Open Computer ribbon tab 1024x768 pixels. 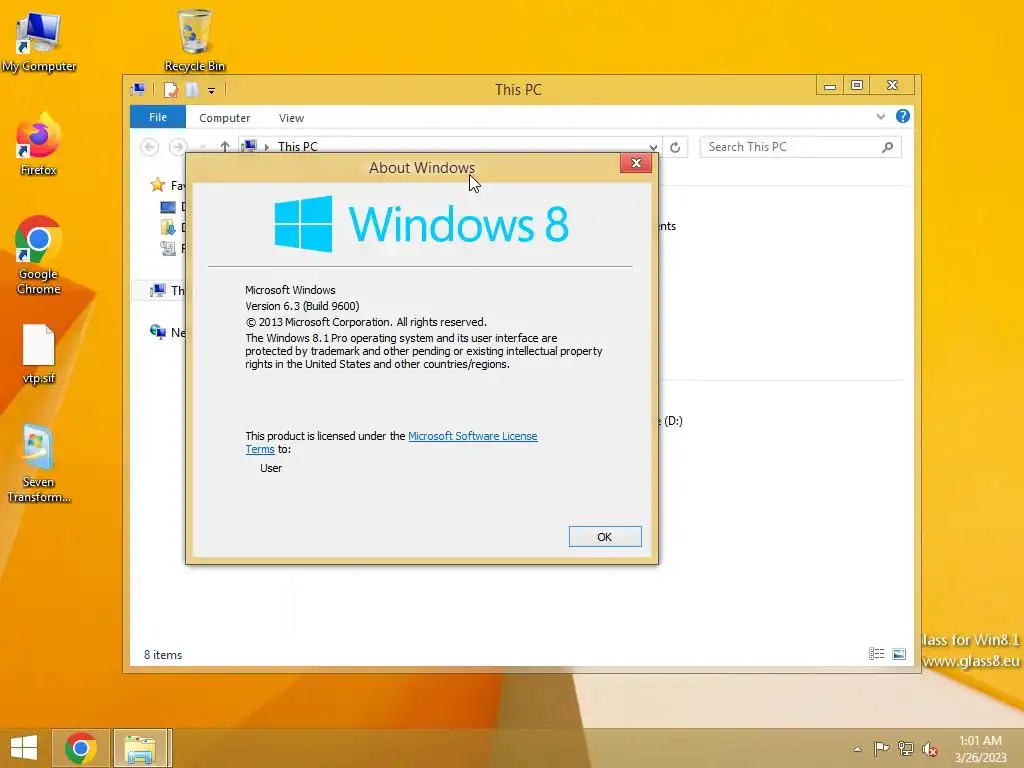pyautogui.click(x=225, y=118)
